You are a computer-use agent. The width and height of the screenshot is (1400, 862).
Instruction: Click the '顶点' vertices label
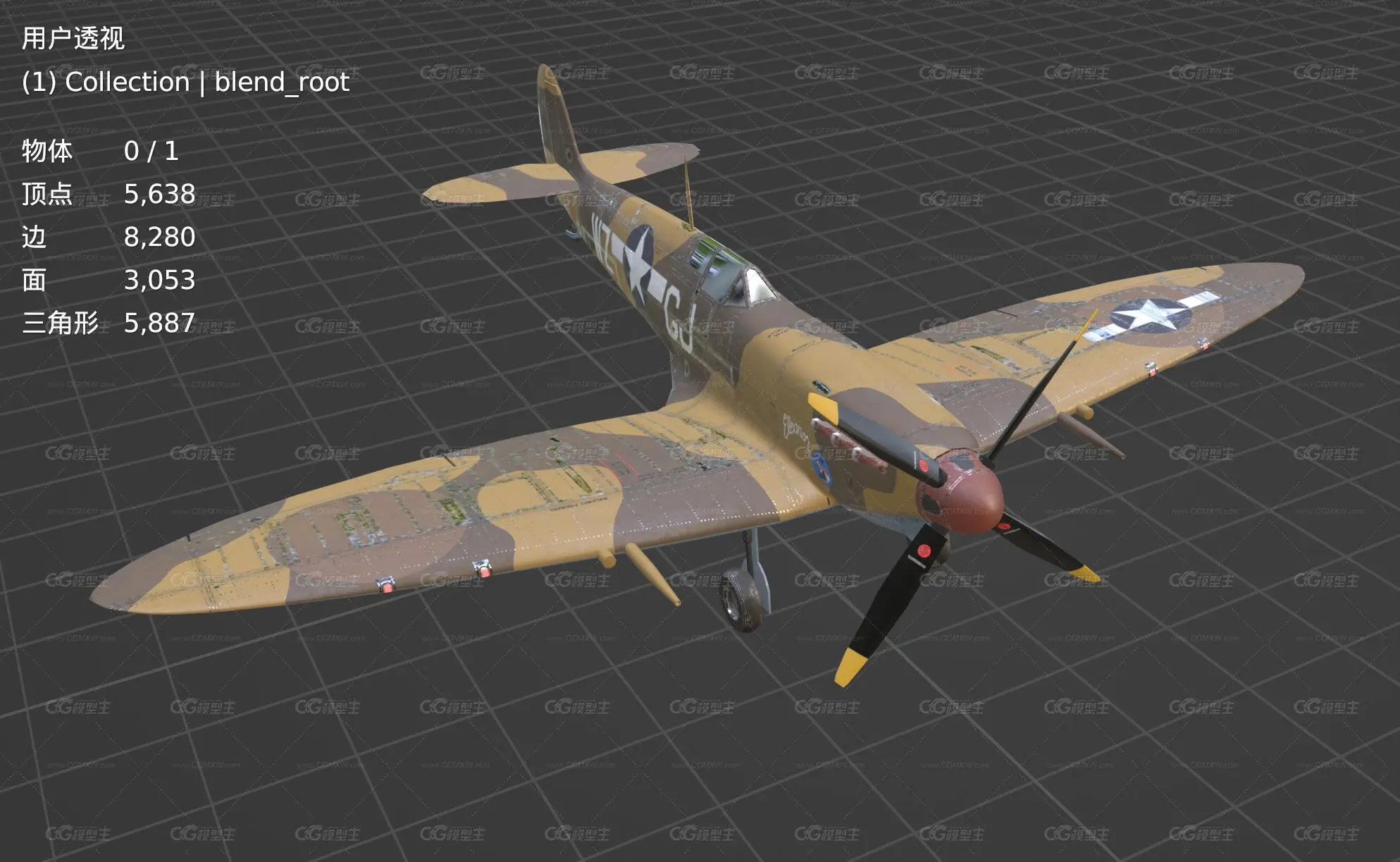47,194
